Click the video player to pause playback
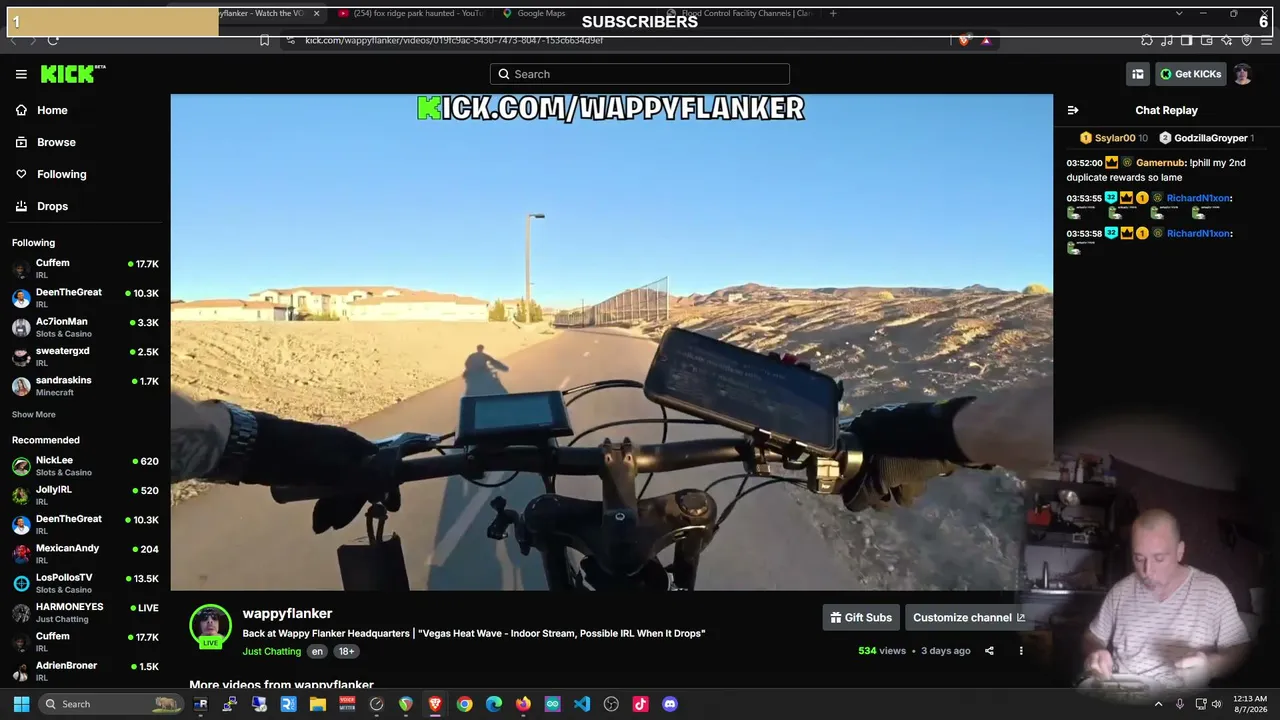 click(x=611, y=342)
